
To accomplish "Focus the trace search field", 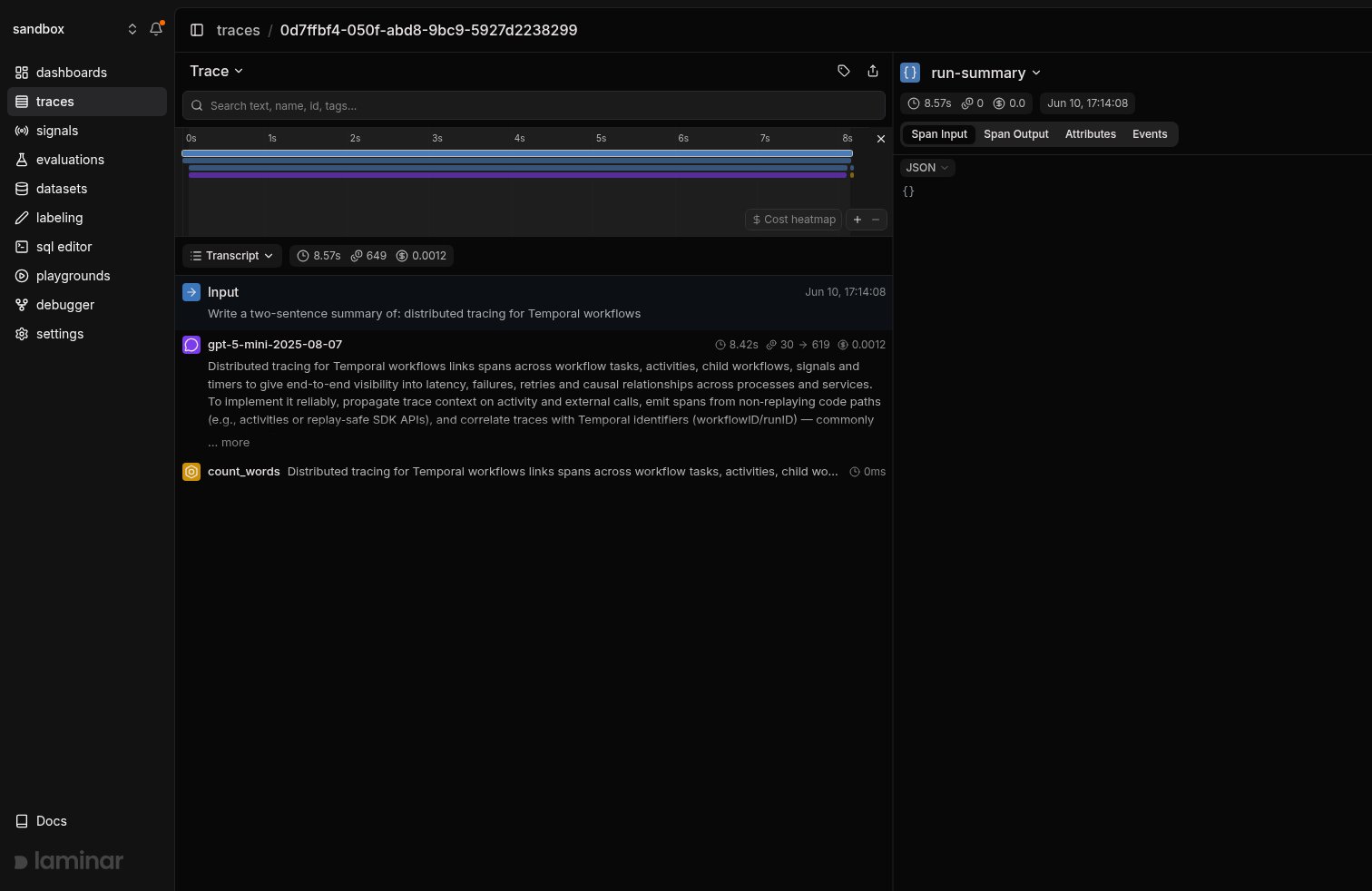I will coord(534,105).
